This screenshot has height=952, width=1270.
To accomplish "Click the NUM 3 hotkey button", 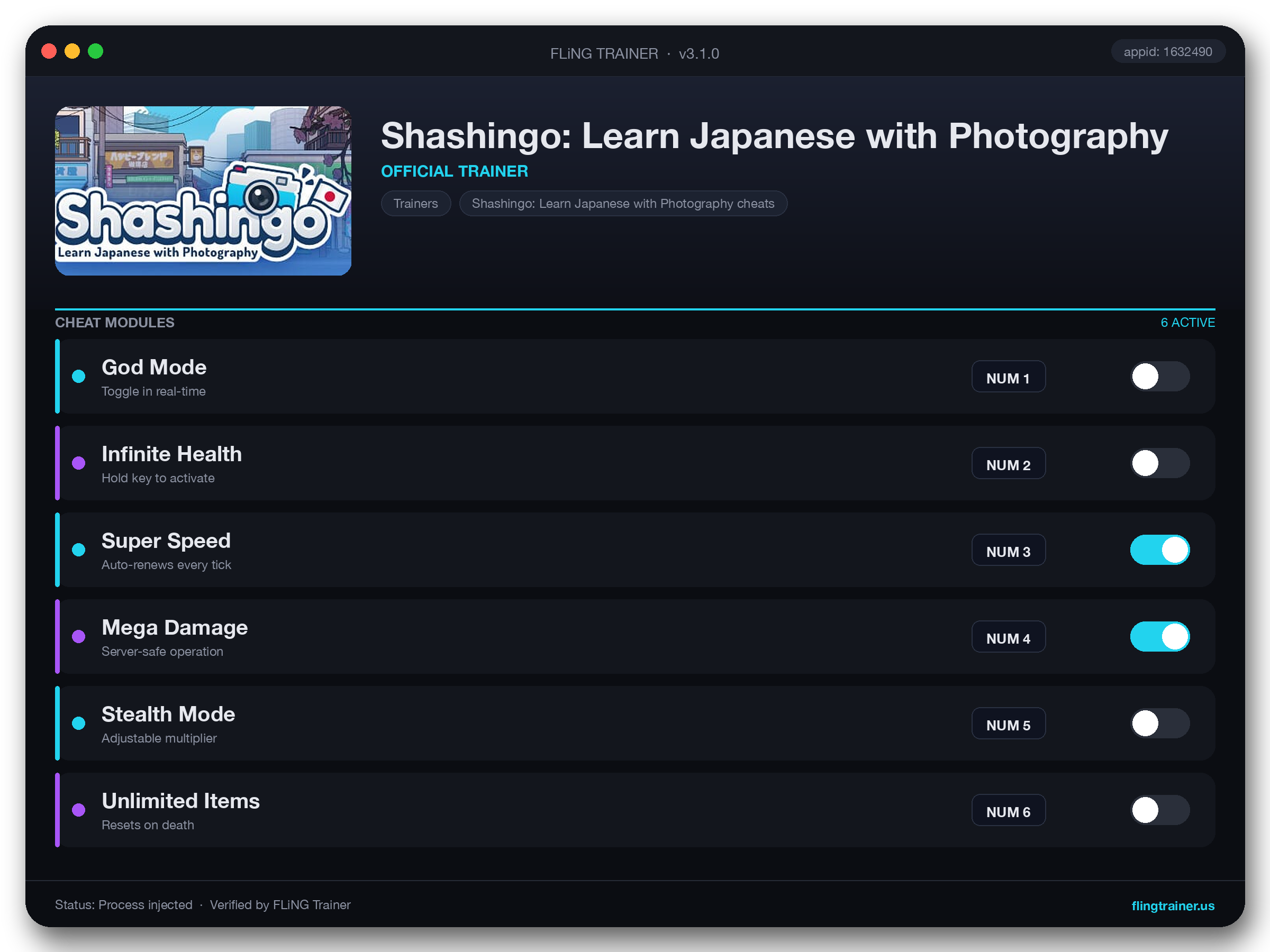I will (1008, 551).
